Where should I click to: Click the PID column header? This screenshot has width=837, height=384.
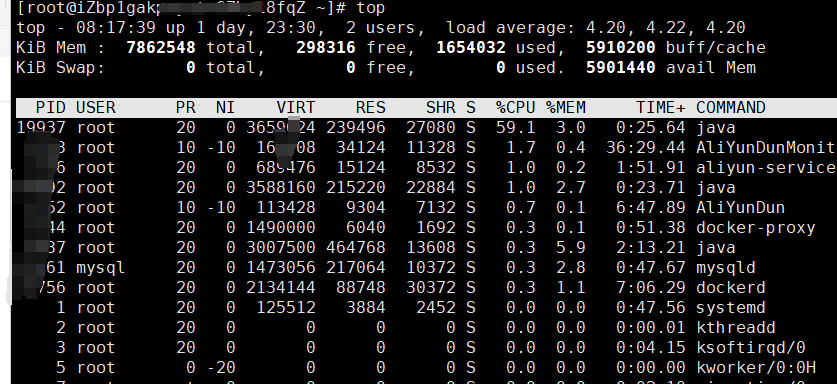pos(51,108)
